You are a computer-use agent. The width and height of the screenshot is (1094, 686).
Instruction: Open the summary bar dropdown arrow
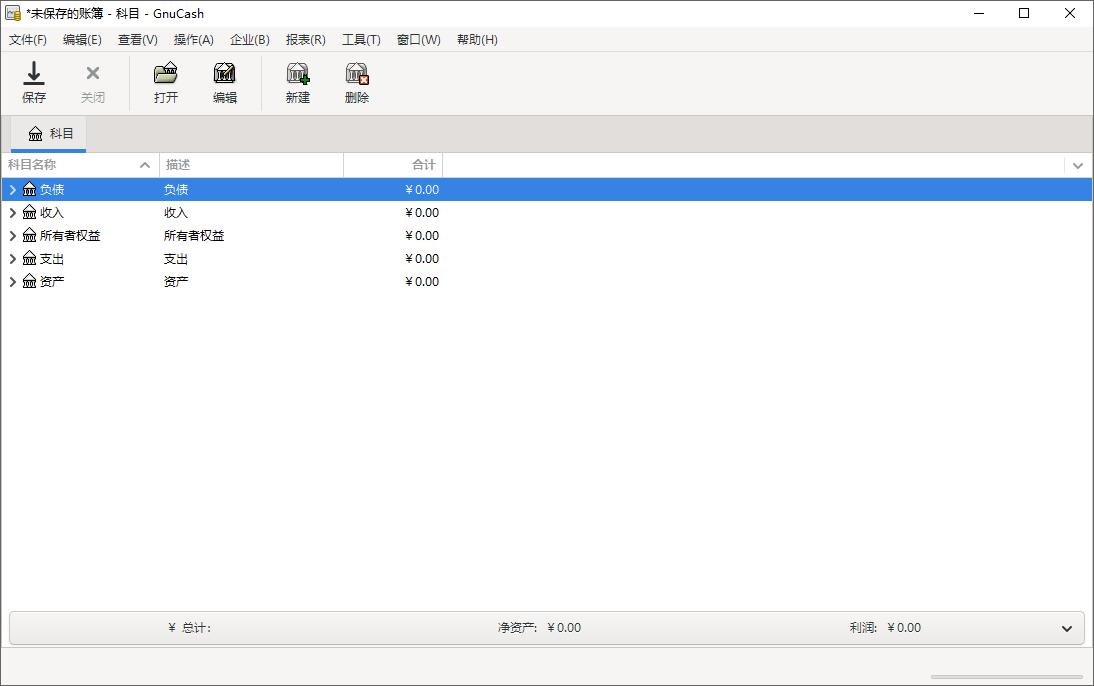[1067, 628]
